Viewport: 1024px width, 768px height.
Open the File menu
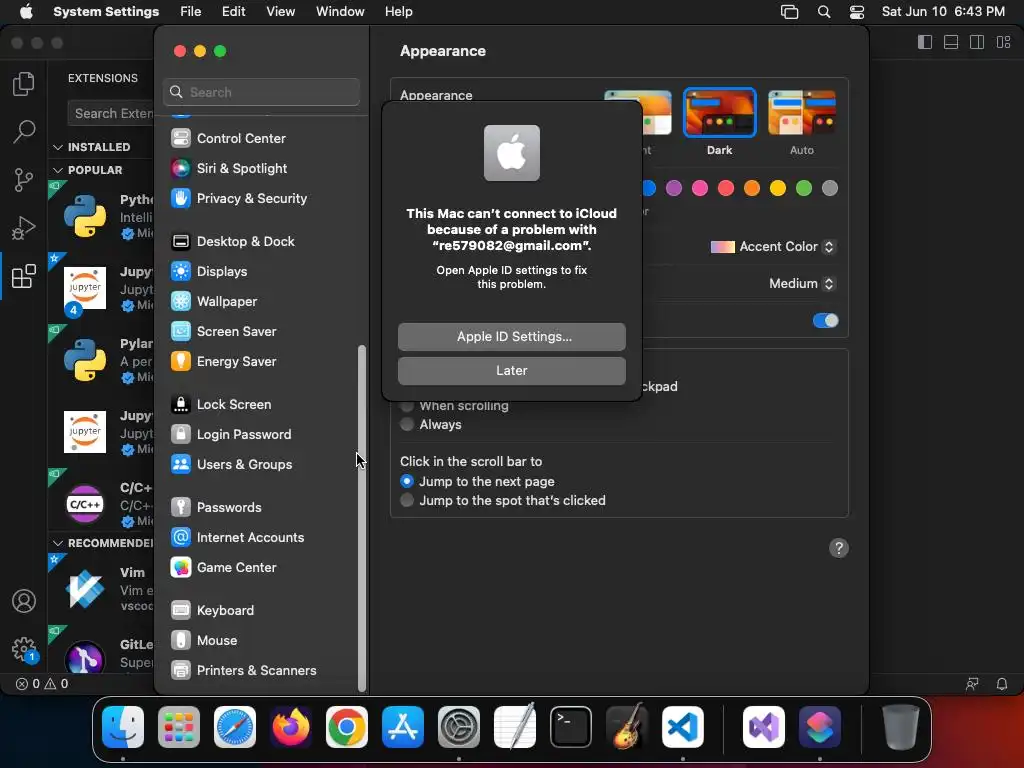pos(191,12)
